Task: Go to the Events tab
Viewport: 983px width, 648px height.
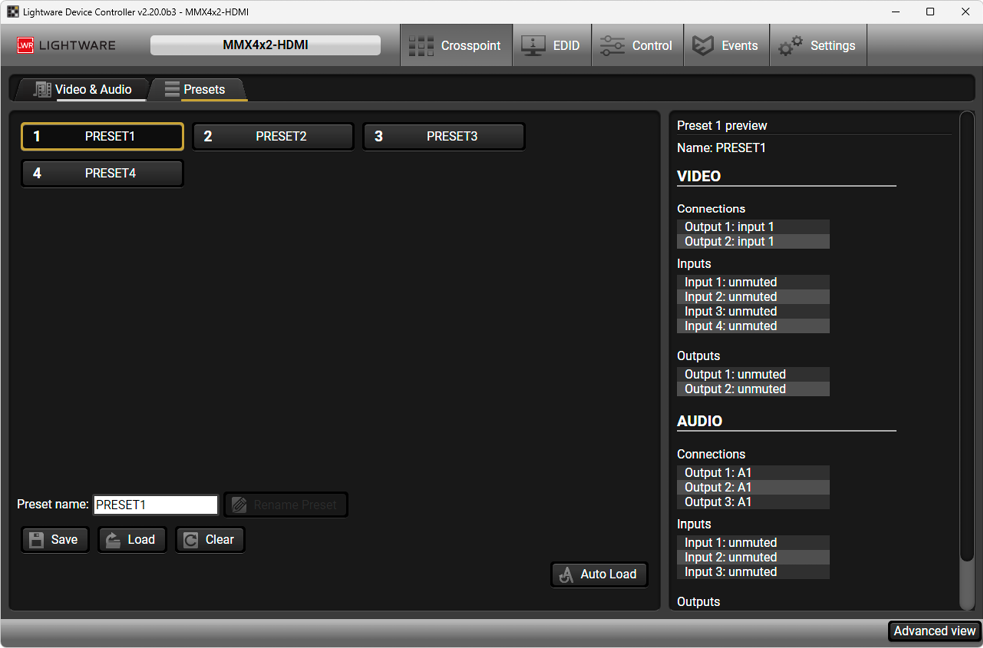Action: (726, 46)
